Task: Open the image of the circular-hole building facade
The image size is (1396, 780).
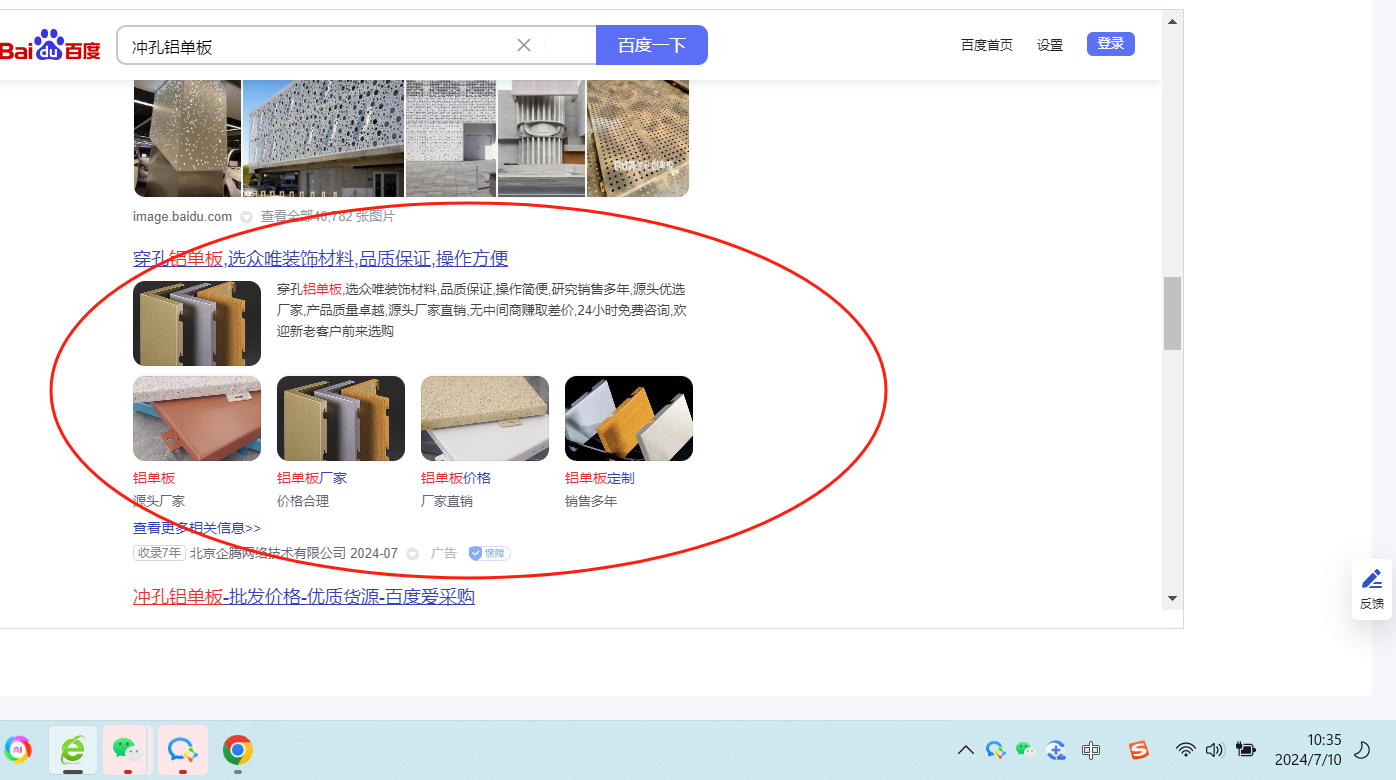Action: tap(324, 138)
